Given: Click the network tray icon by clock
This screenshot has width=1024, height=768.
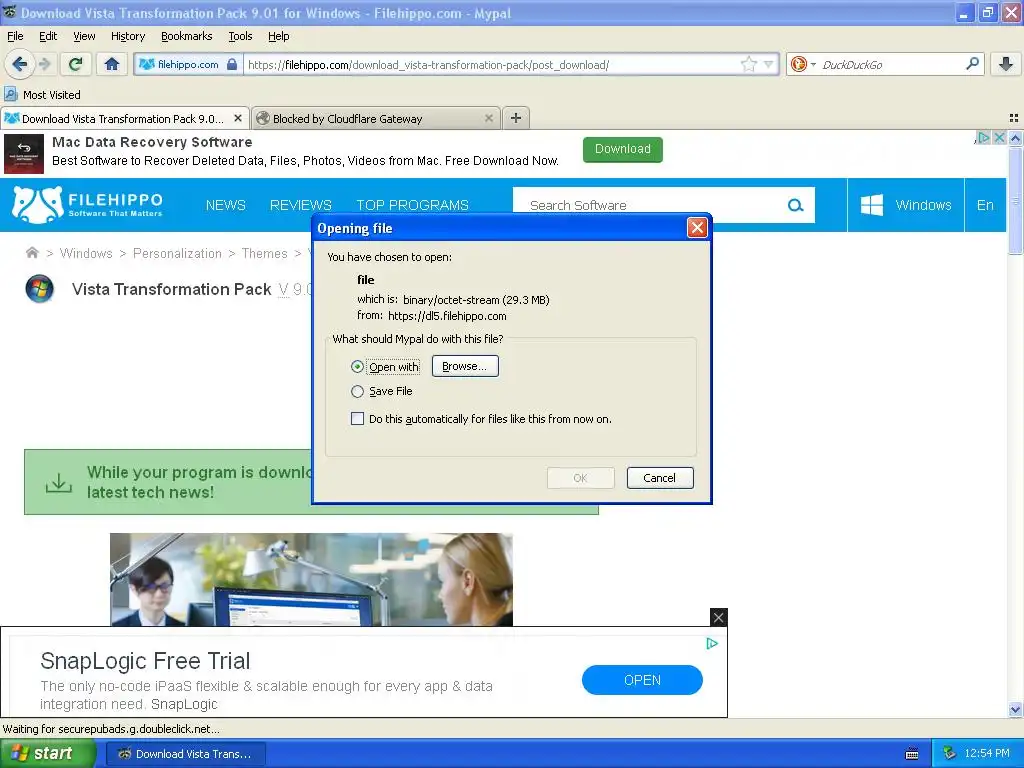Looking at the screenshot, I should 949,754.
